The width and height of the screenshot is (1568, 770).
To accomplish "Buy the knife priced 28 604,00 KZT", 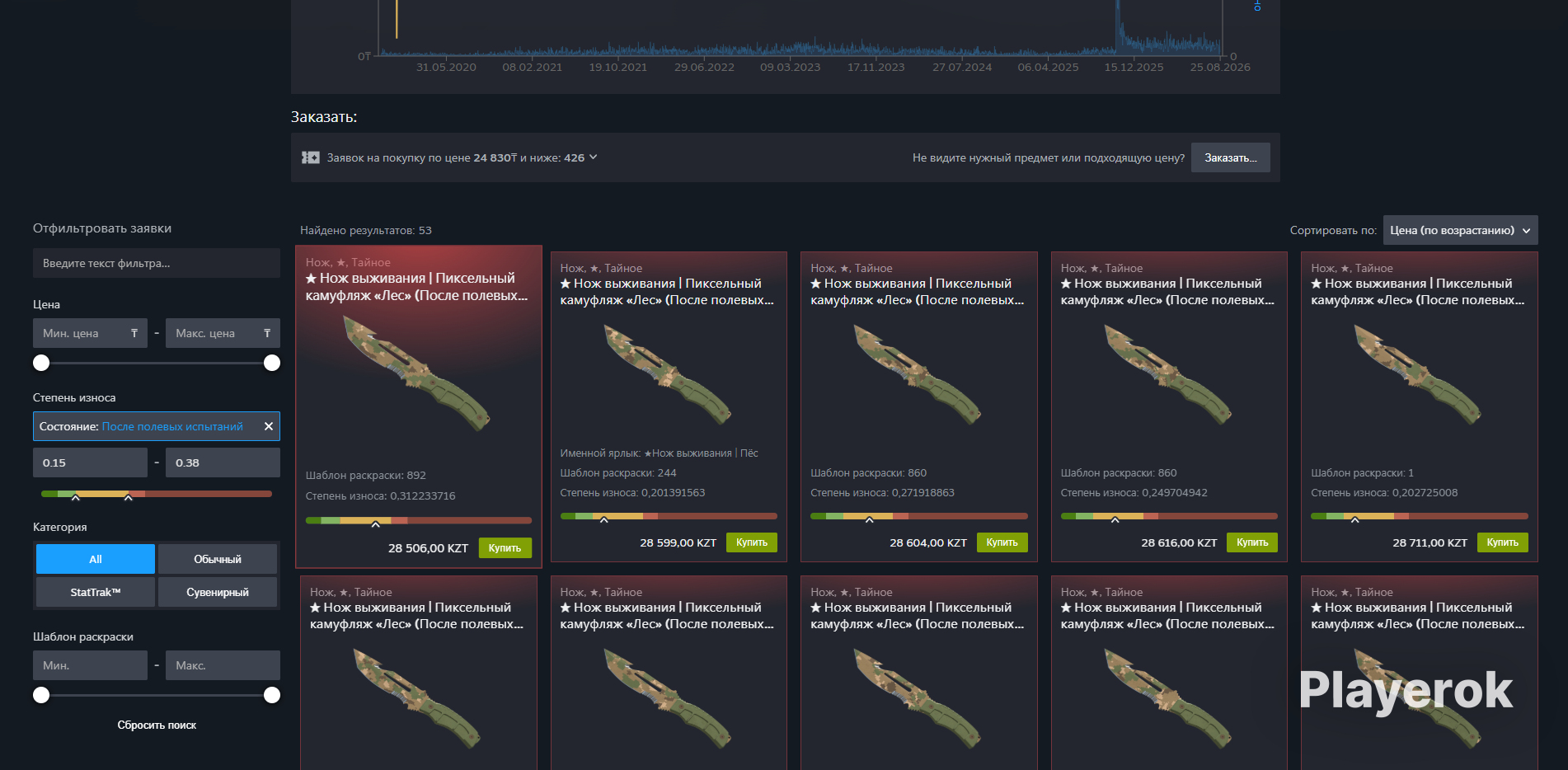I will click(1002, 542).
